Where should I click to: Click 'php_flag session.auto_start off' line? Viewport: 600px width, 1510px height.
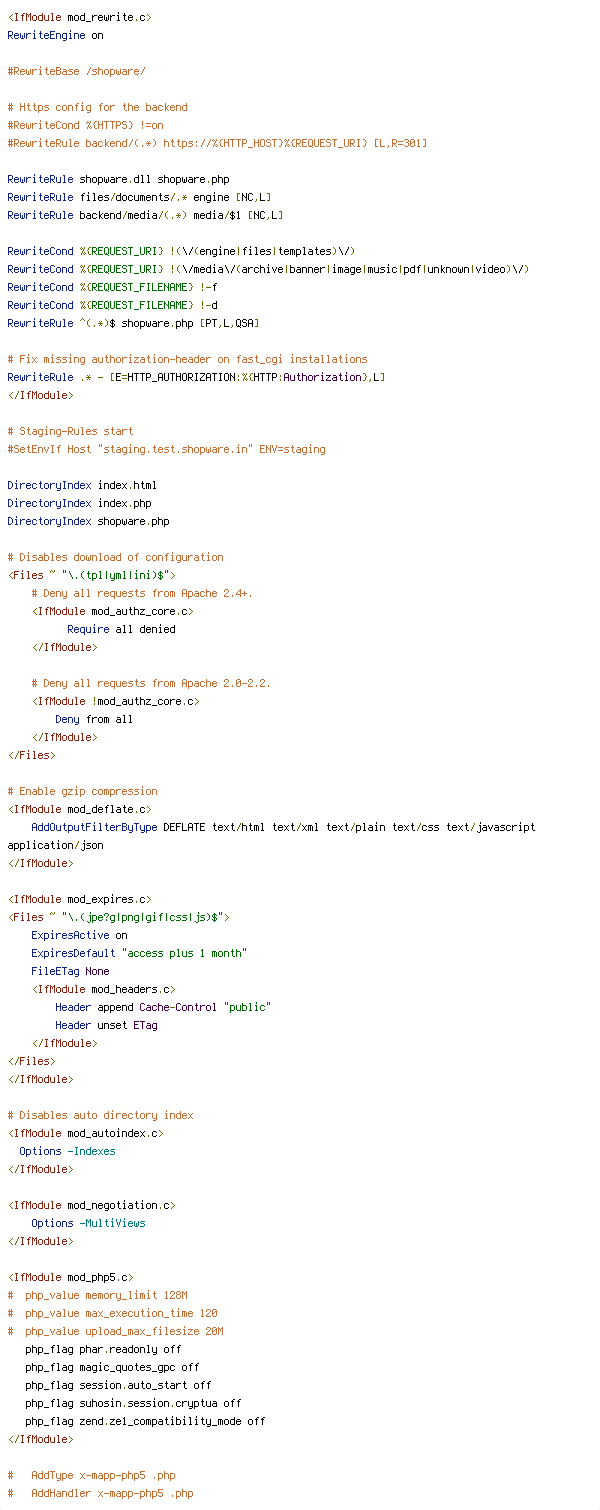(x=118, y=1385)
